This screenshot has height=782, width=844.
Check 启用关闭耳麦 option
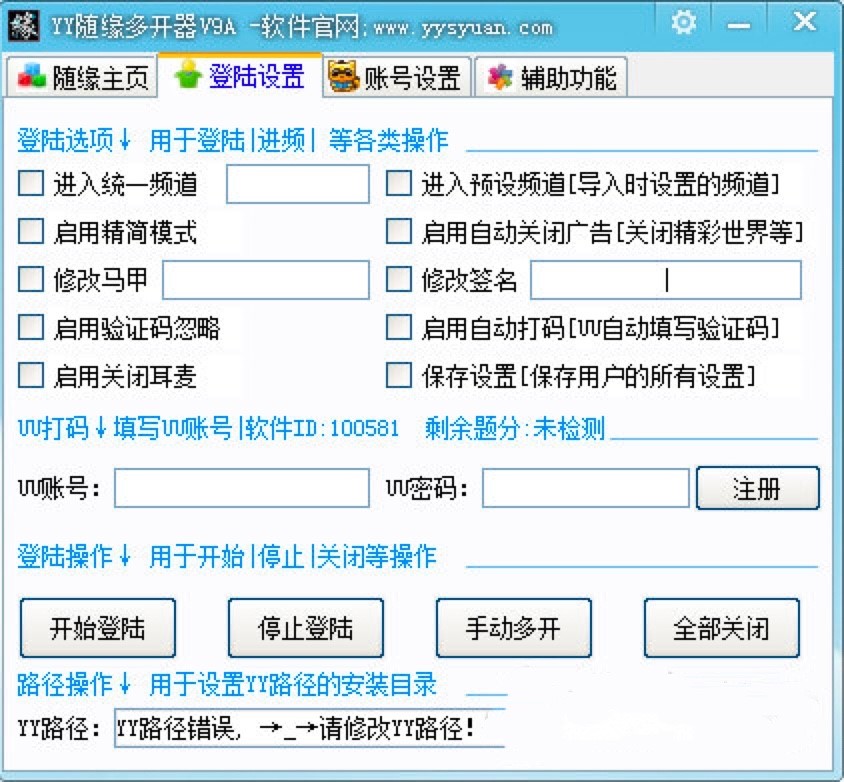[31, 376]
